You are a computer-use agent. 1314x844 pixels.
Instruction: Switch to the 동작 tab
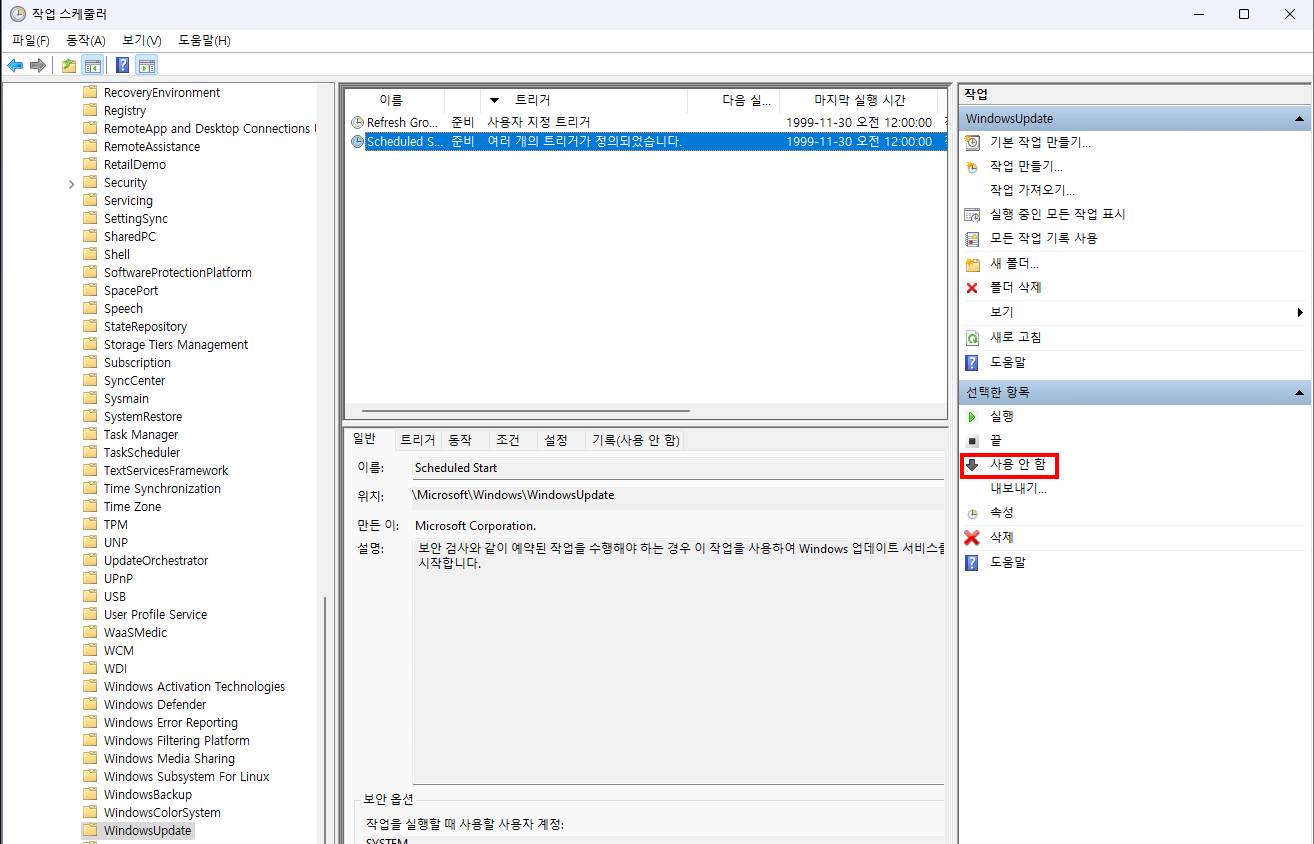click(460, 440)
